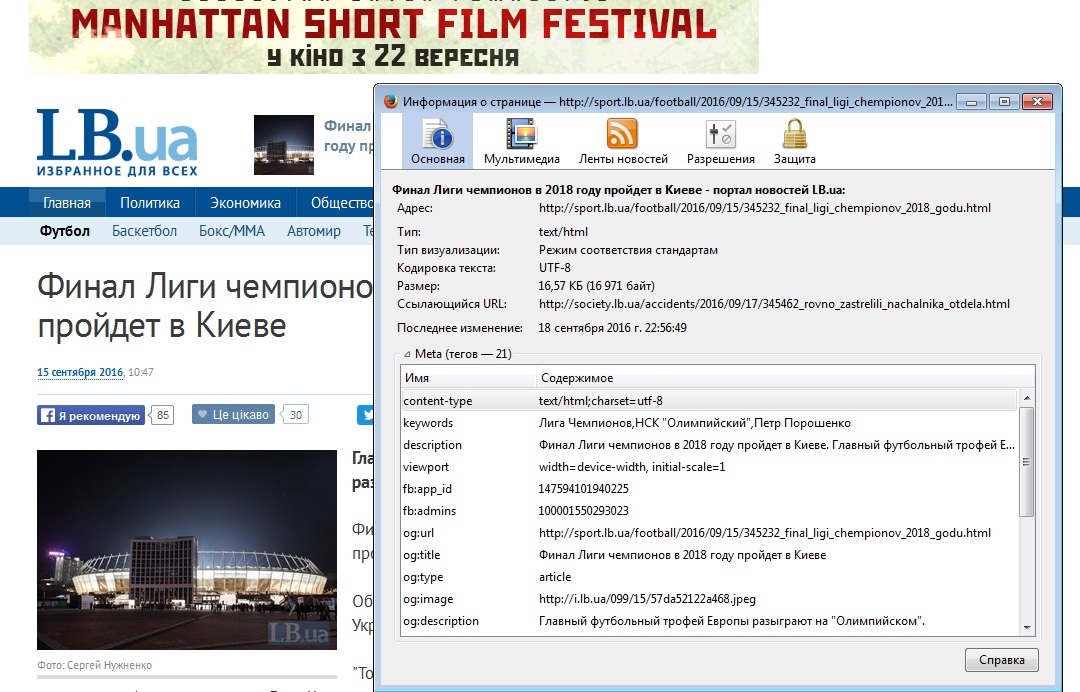The width and height of the screenshot is (1080, 692).
Task: Click the Facebook Я рекомендую button
Action: (x=91, y=415)
